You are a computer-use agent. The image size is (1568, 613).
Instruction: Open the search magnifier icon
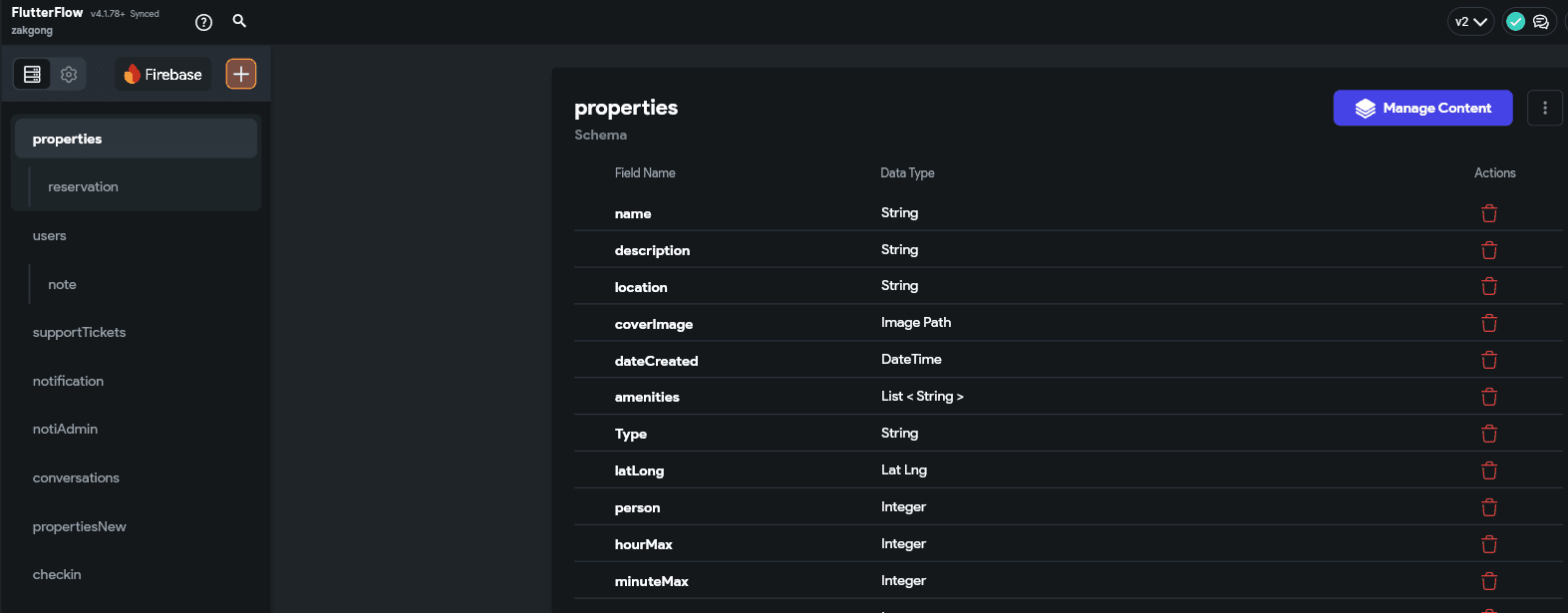click(x=239, y=21)
